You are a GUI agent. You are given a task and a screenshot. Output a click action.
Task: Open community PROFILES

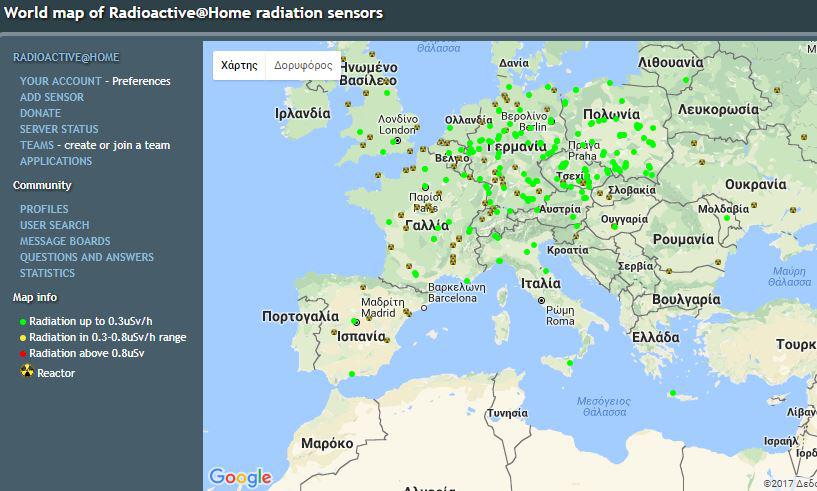coord(44,209)
